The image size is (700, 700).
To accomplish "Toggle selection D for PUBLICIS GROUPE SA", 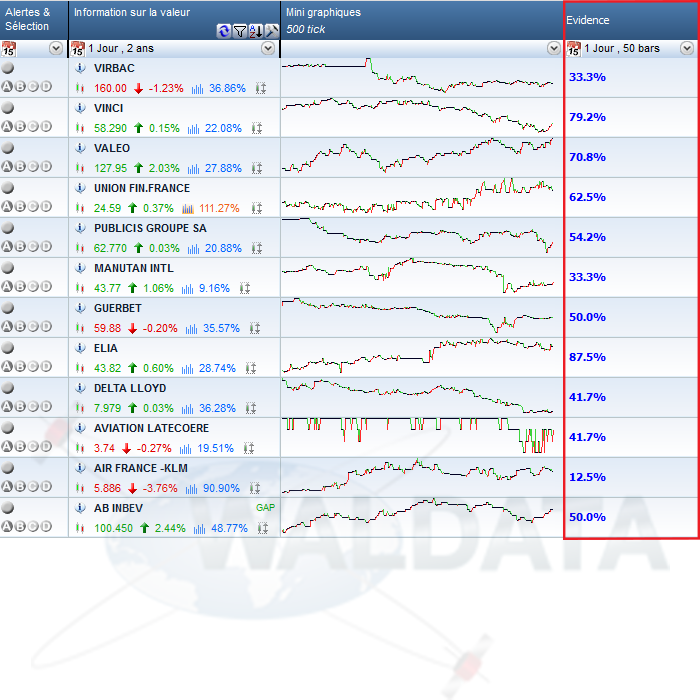I will pos(46,246).
